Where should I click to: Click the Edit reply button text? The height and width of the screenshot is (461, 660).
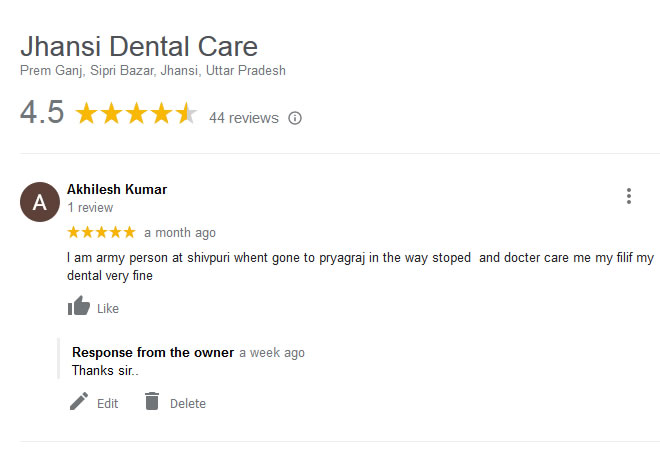(107, 404)
